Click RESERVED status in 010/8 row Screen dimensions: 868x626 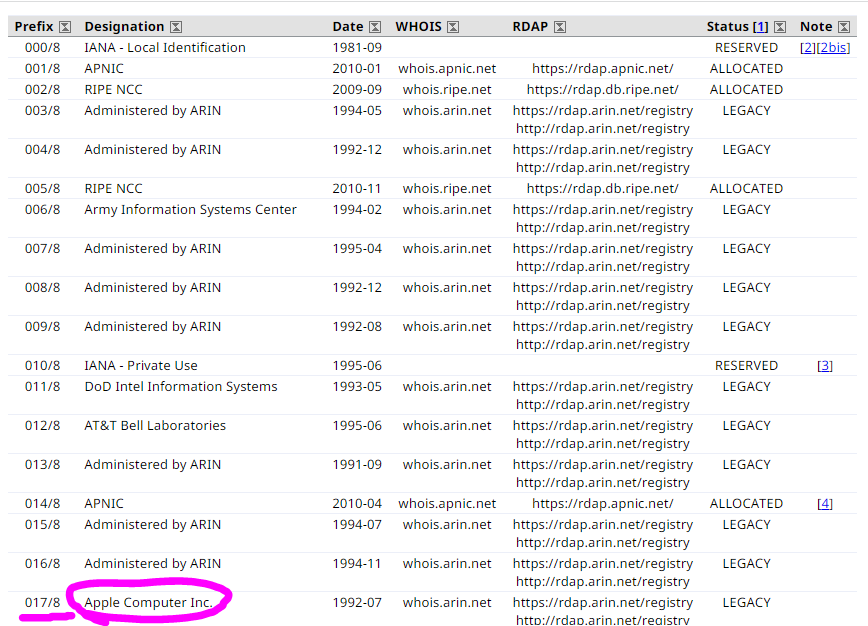coord(746,365)
